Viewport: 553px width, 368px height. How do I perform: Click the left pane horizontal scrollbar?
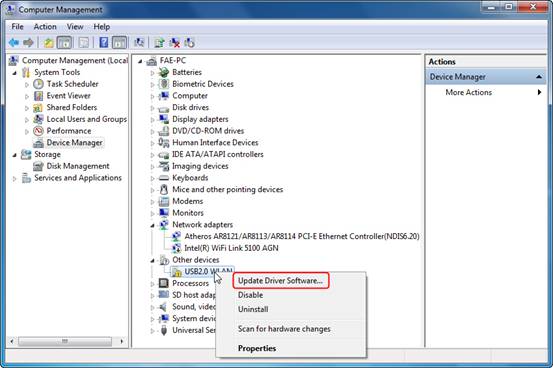[x=67, y=341]
